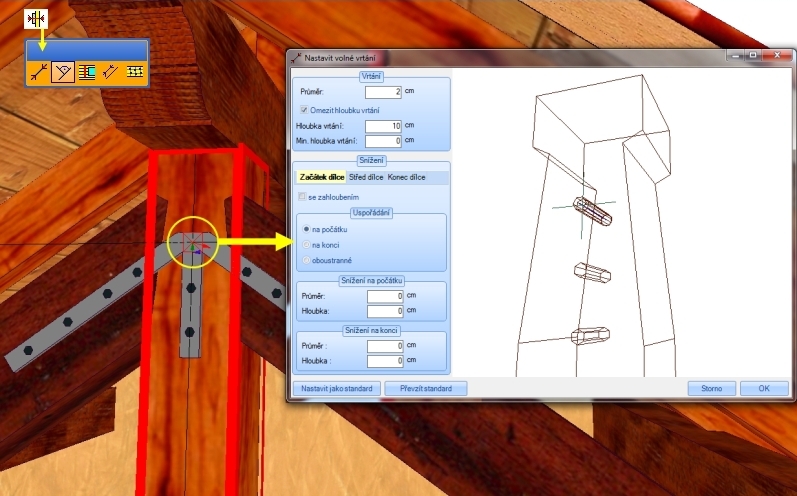
Task: Click 'Průměr' field under 'Snížení na počátku'
Action: pyautogui.click(x=385, y=296)
